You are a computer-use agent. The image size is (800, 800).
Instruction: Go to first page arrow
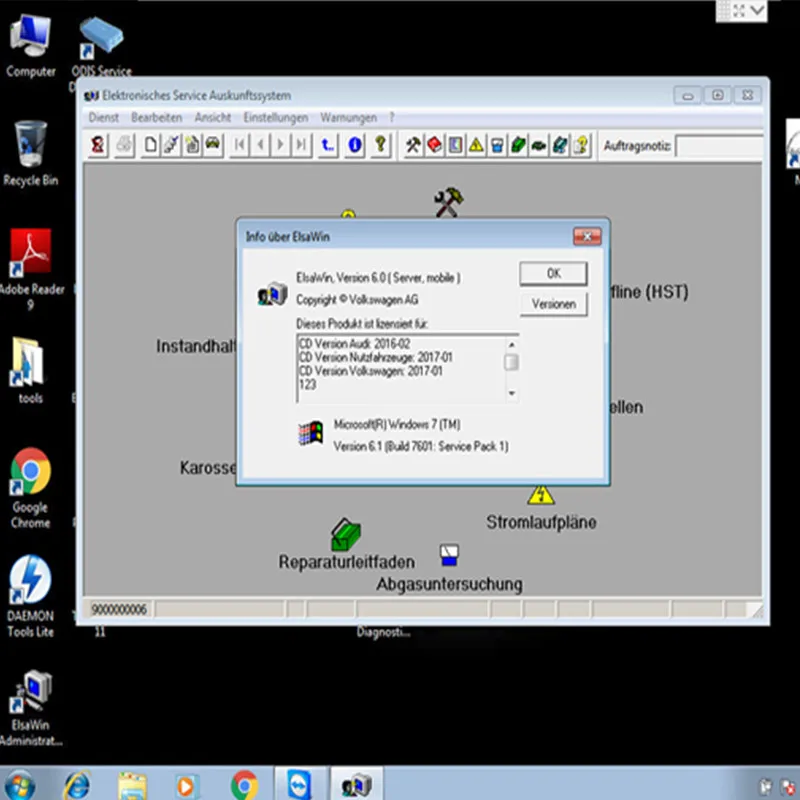tap(239, 145)
